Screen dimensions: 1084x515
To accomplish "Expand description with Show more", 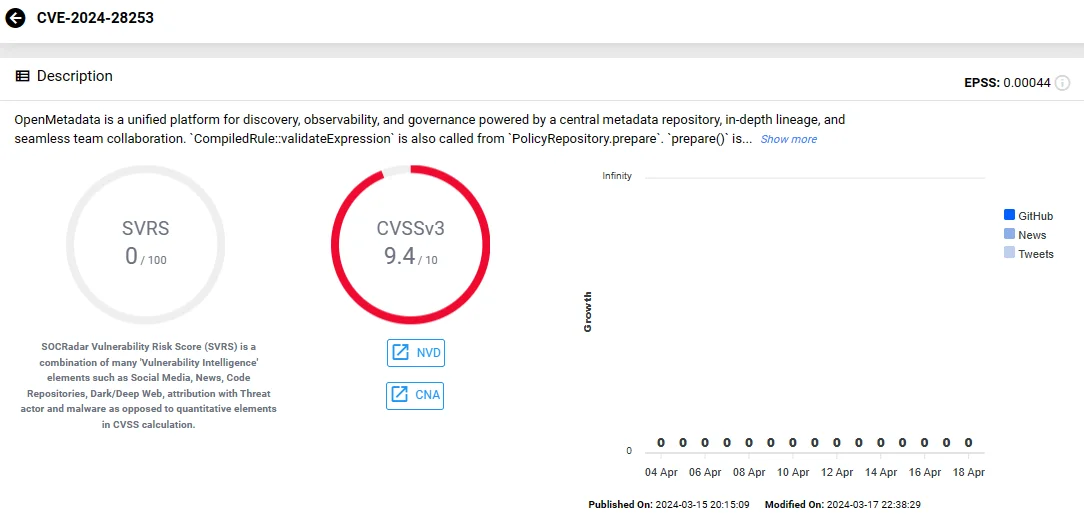I will click(789, 139).
